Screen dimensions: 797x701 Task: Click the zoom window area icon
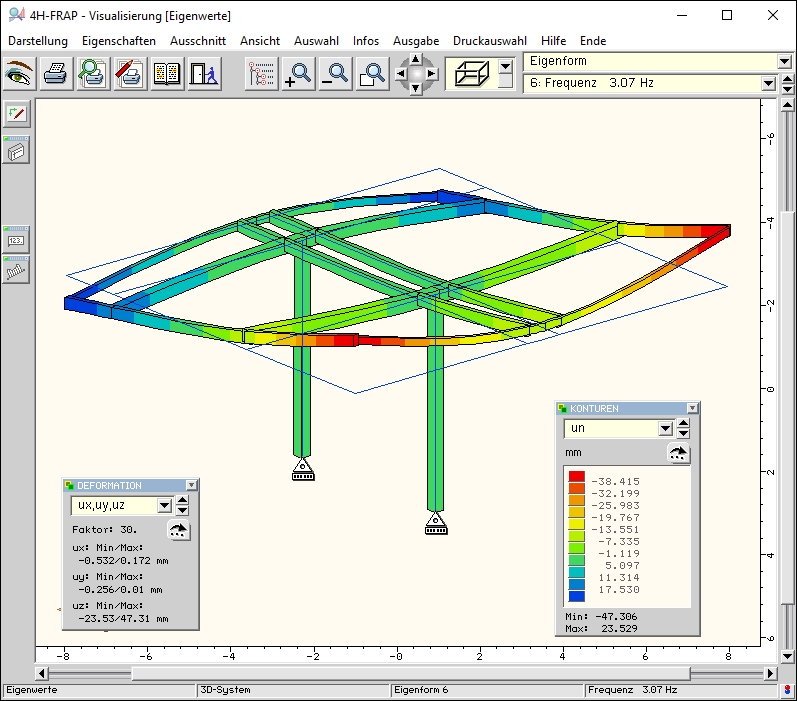pyautogui.click(x=372, y=73)
